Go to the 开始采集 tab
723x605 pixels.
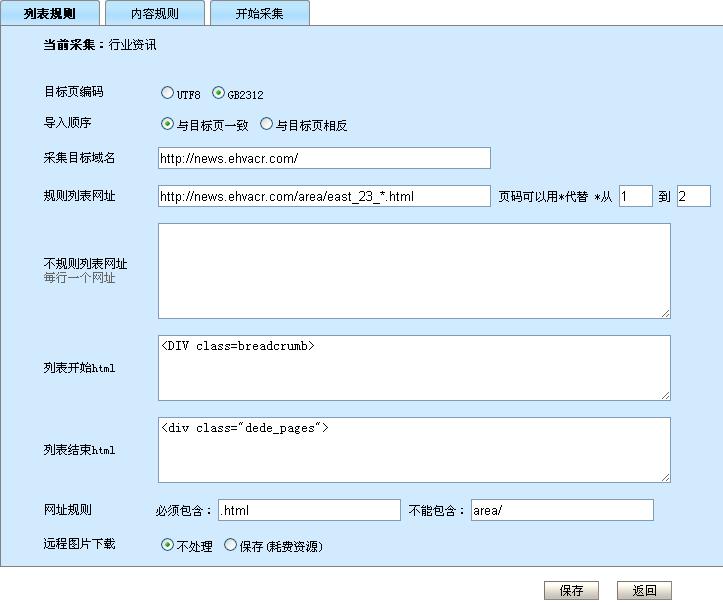[259, 13]
